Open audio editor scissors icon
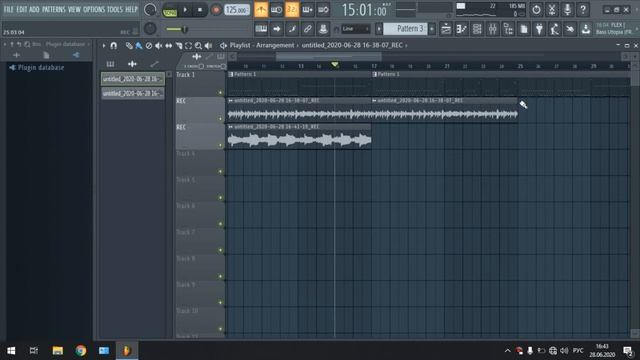 (x=551, y=9)
